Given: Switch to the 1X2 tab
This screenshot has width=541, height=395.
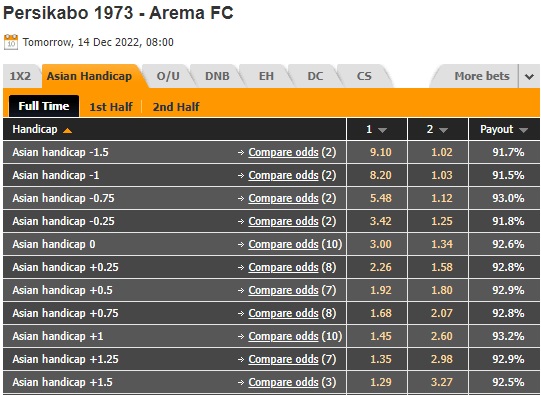Looking at the screenshot, I should click(x=20, y=76).
